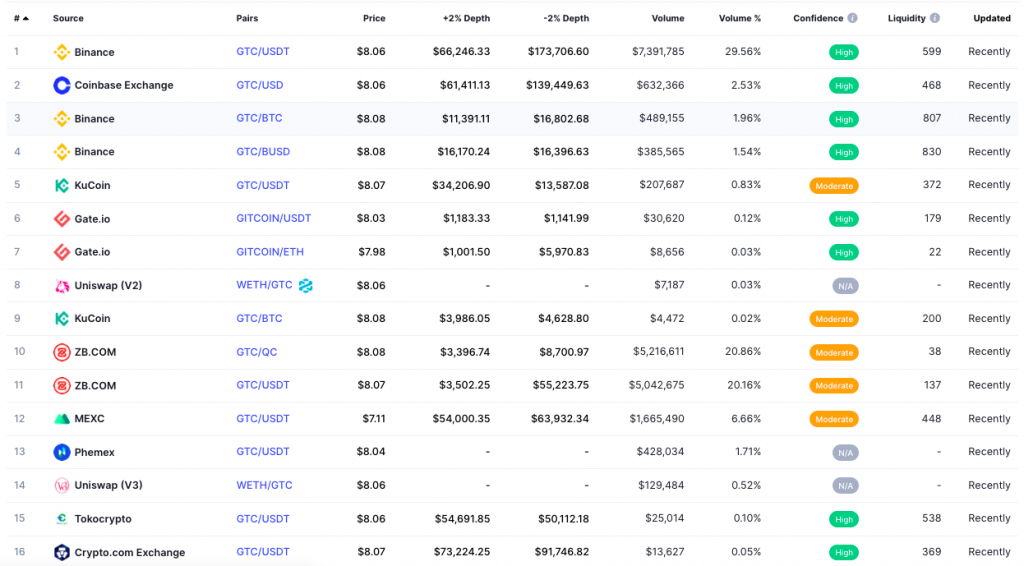Click the icon beside the row 8 WETH/GTC pair

point(306,285)
